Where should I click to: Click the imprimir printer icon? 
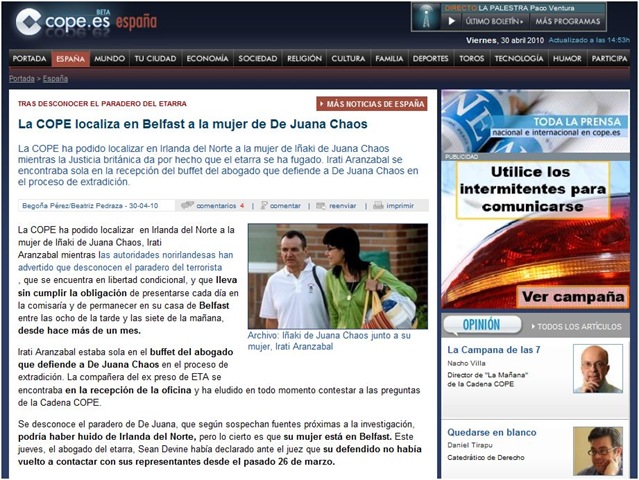click(378, 205)
